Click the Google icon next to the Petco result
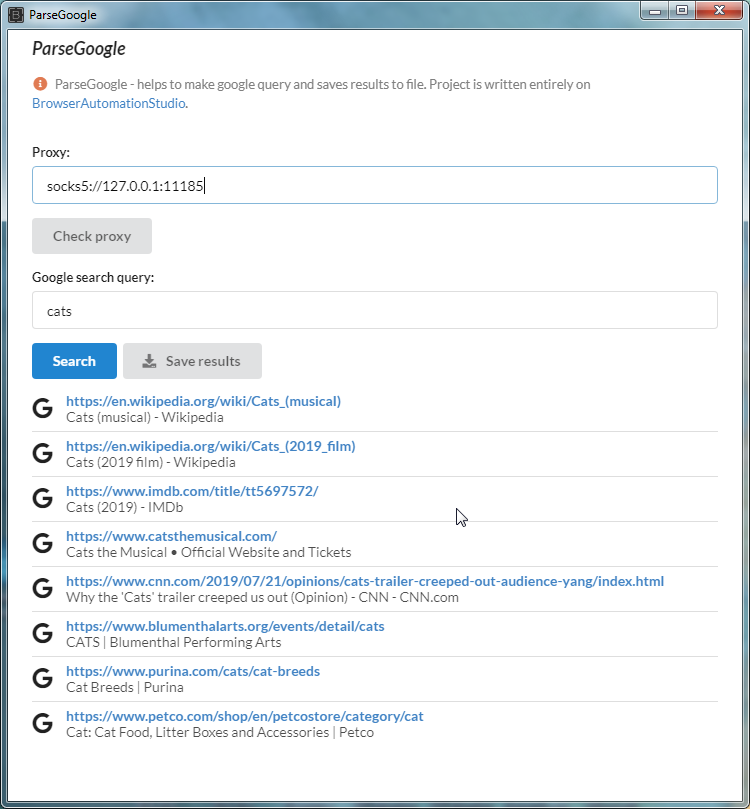Screen dimensions: 750x809 tap(42, 723)
